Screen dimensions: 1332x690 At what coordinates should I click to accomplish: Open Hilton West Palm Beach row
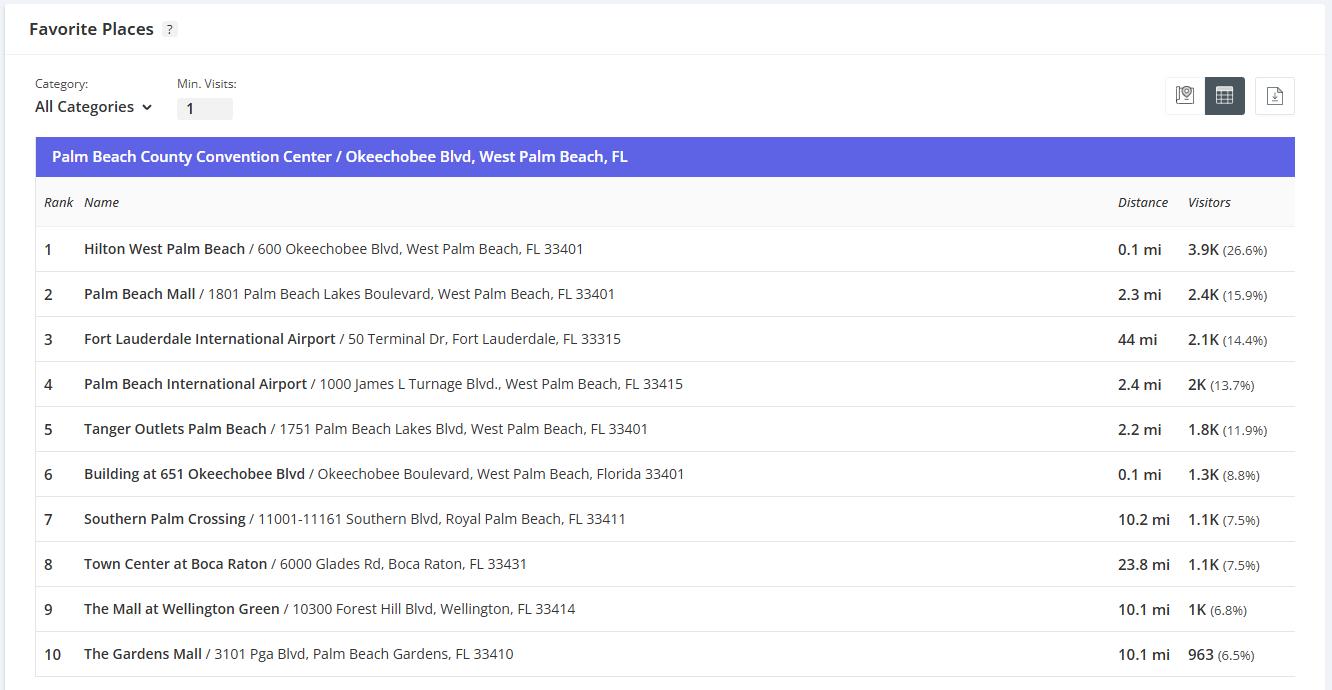coord(665,249)
